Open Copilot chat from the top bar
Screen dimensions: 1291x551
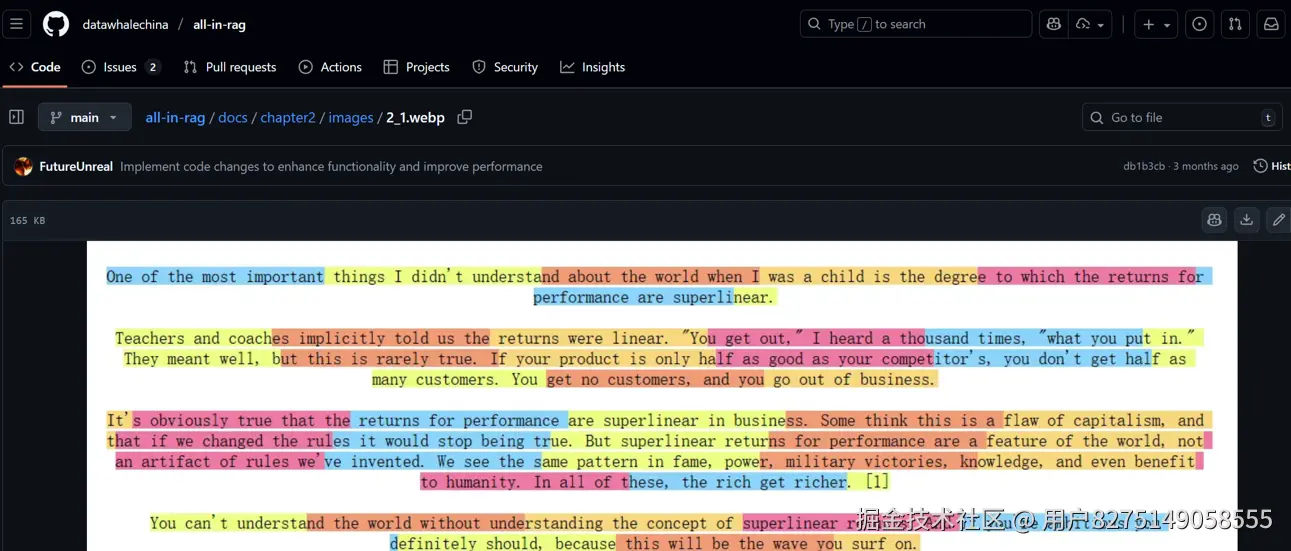click(x=1053, y=24)
